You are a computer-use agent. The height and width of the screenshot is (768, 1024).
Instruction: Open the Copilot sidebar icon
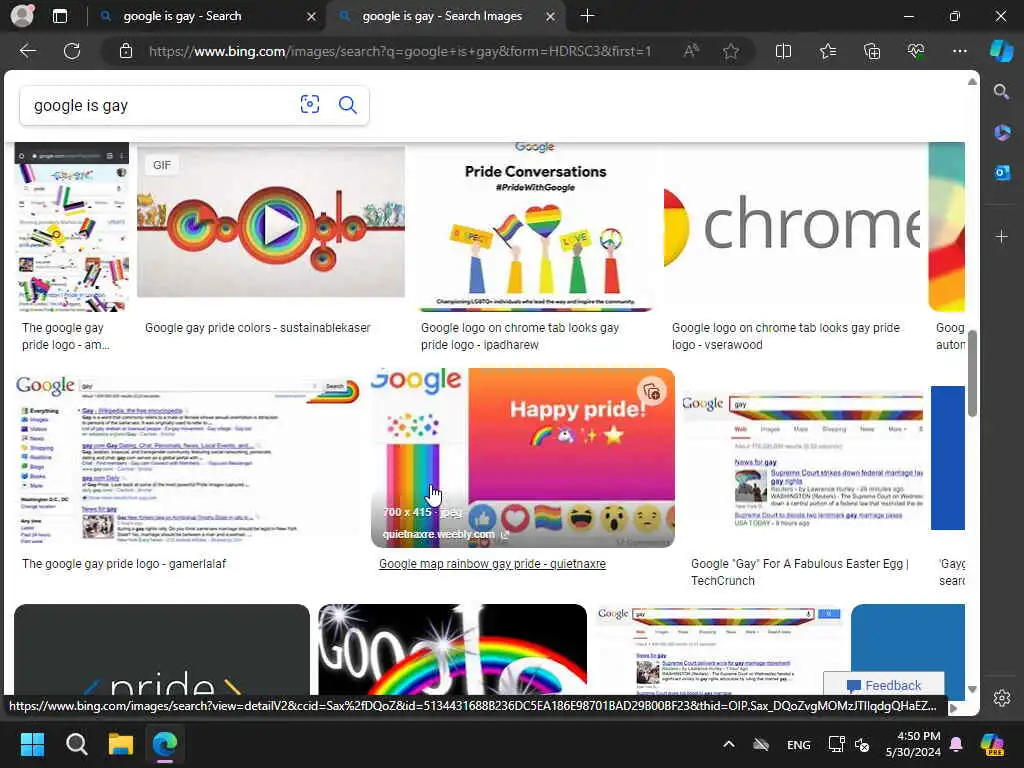click(x=1001, y=51)
